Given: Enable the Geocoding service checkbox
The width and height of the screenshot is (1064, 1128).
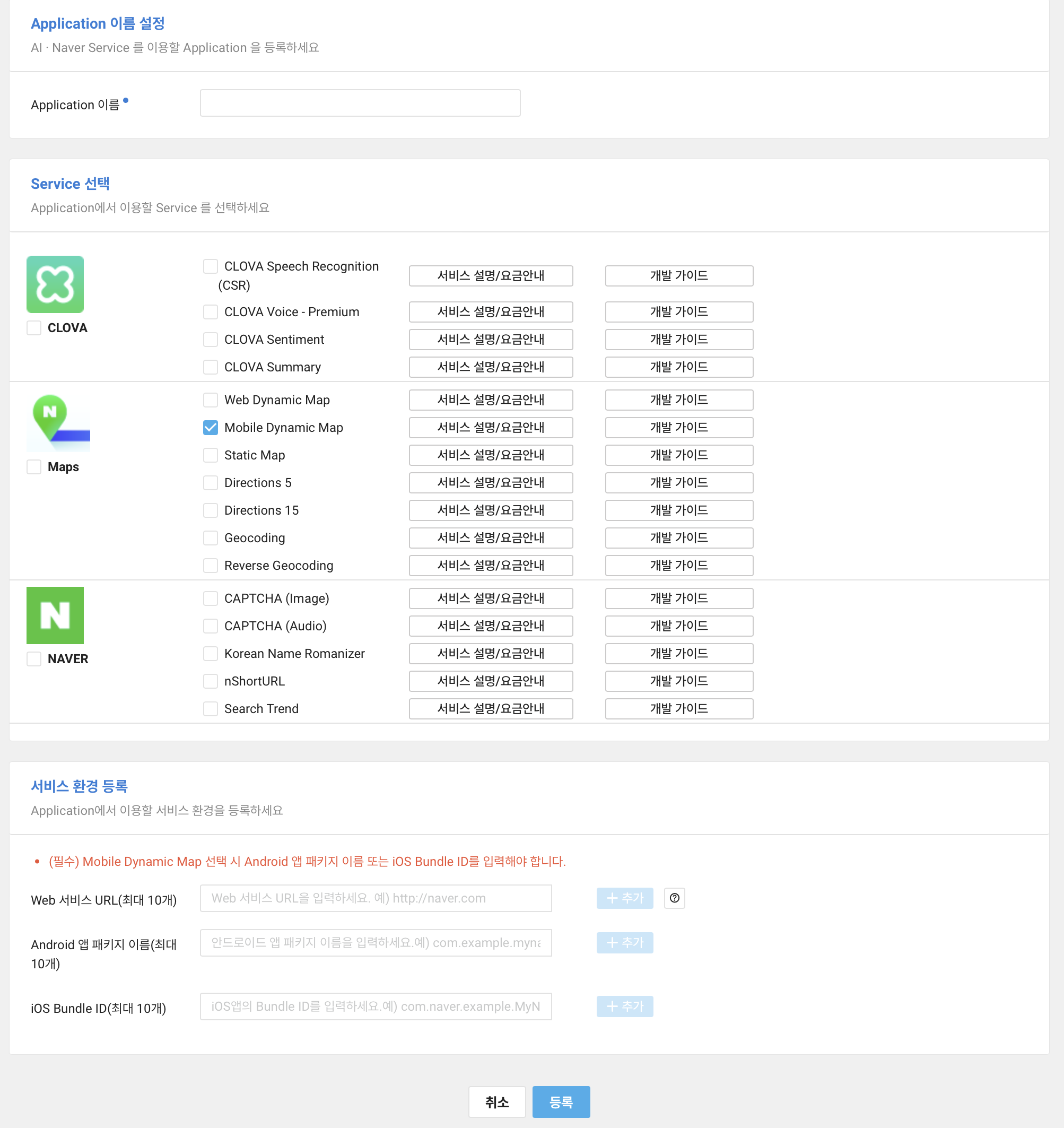Looking at the screenshot, I should (211, 537).
